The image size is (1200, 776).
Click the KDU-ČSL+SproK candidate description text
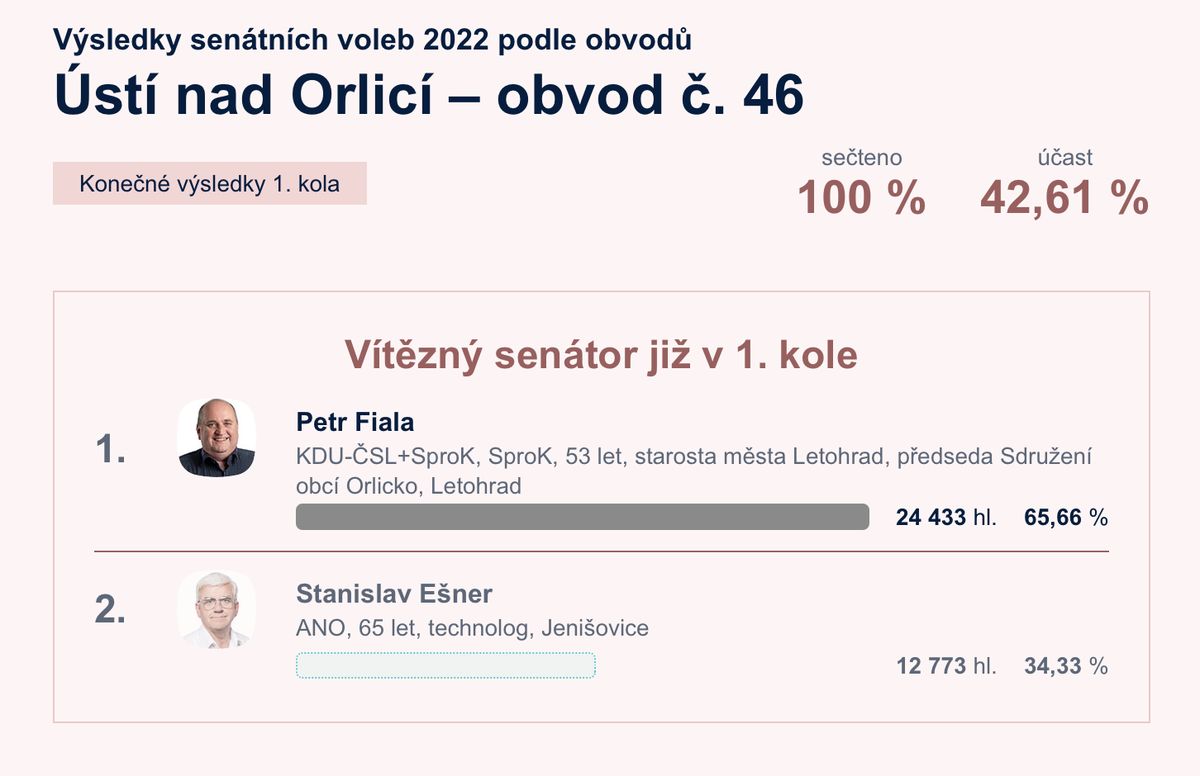694,471
